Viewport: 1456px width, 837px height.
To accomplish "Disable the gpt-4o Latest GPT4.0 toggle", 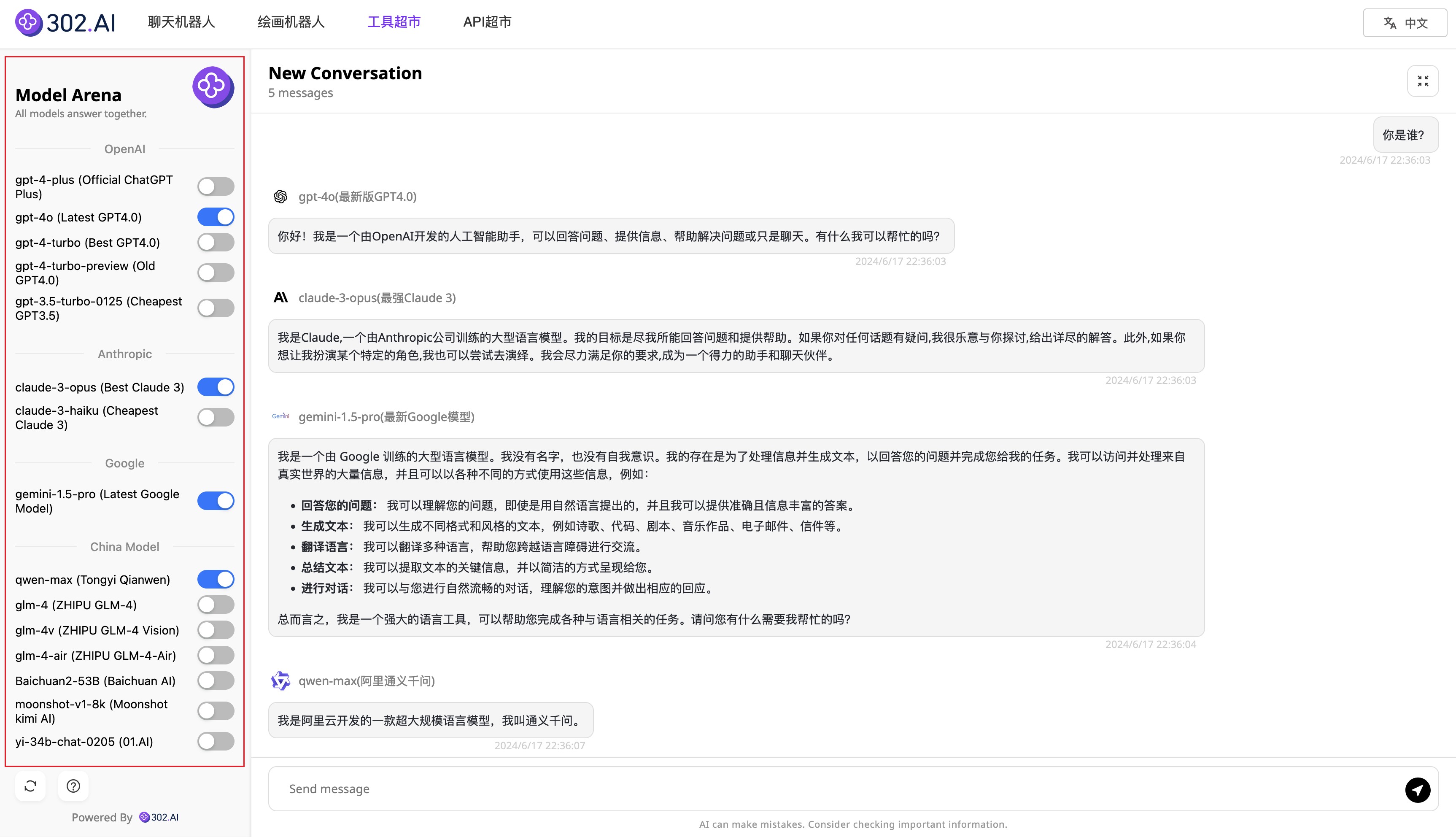I will point(216,217).
